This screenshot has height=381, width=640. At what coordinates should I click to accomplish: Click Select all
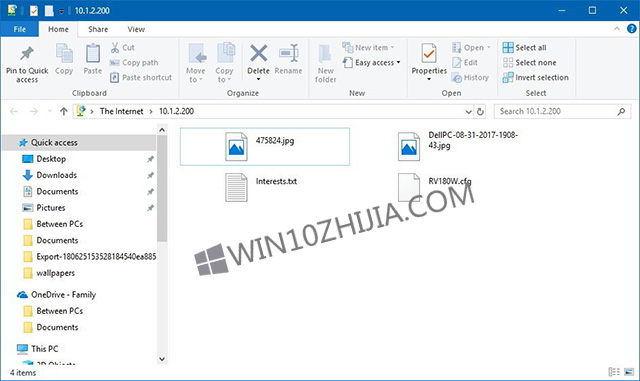(524, 48)
